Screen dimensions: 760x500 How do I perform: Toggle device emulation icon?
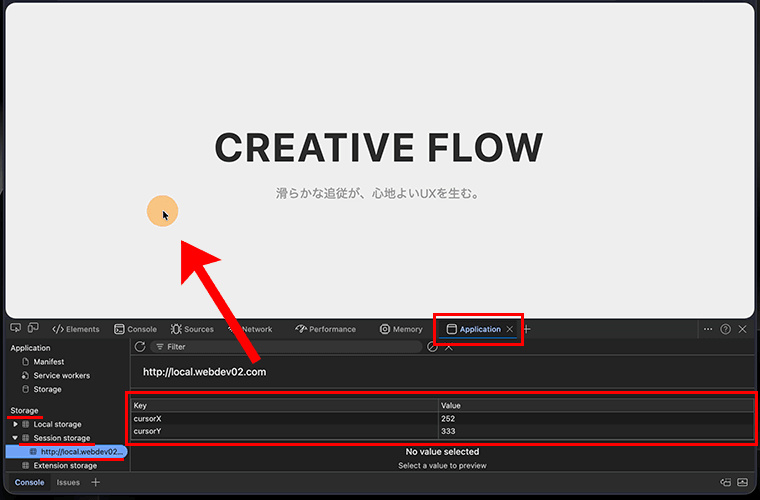33,328
